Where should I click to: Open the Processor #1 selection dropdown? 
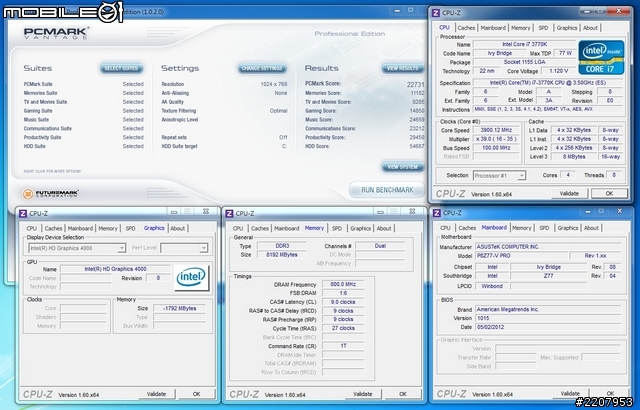click(499, 176)
